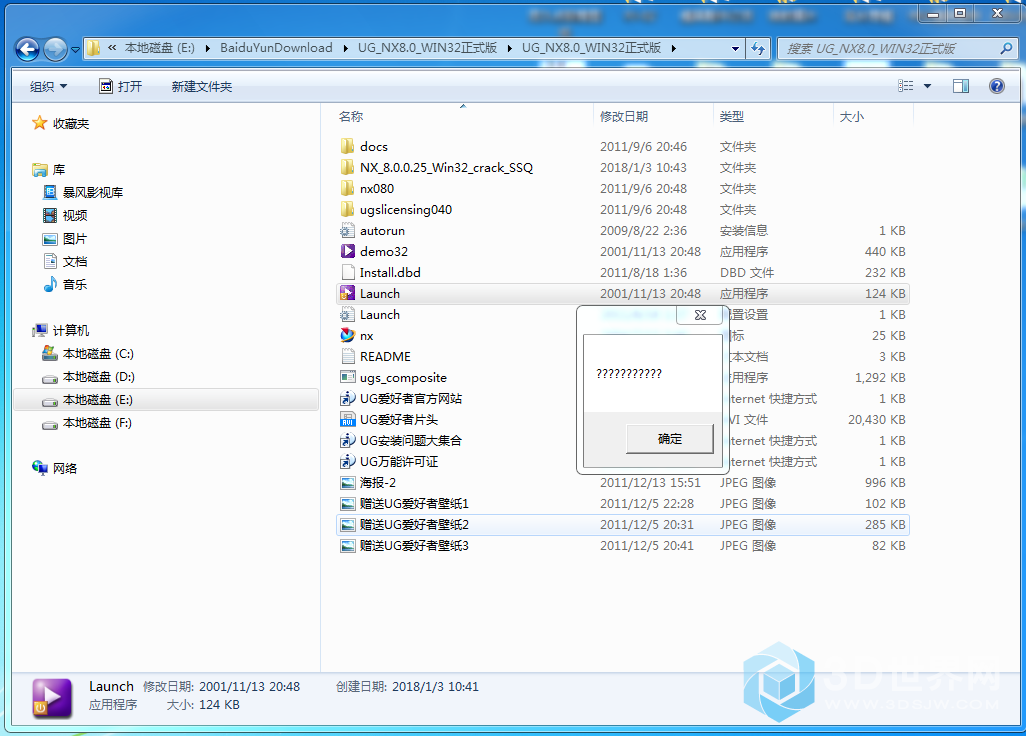Click the Forward navigation arrow
This screenshot has height=736, width=1026.
click(56, 49)
